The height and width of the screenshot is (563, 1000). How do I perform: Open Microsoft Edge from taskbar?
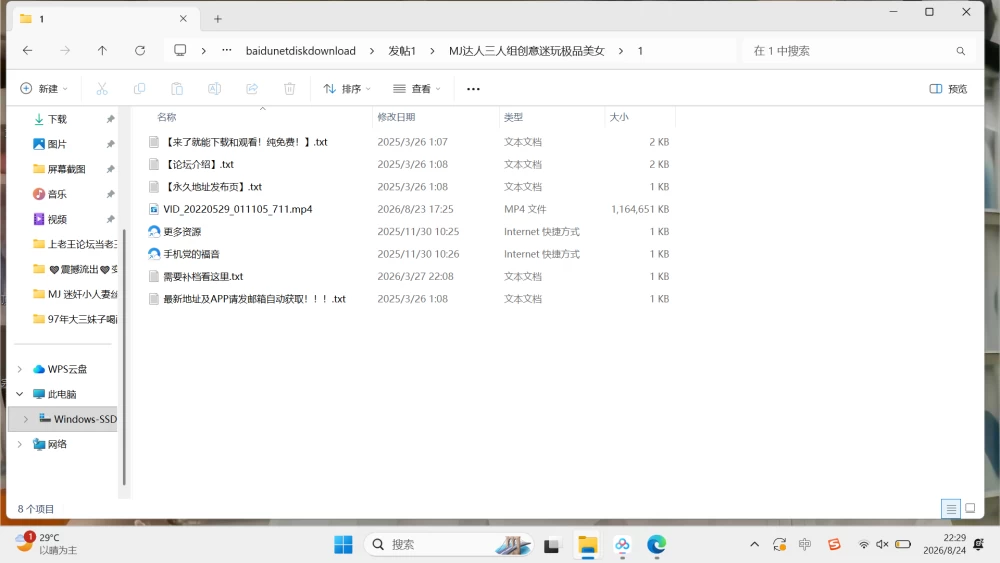(656, 545)
